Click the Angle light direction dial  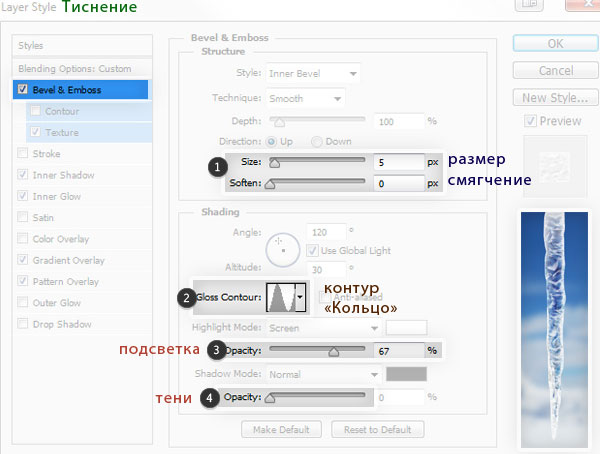[x=283, y=250]
